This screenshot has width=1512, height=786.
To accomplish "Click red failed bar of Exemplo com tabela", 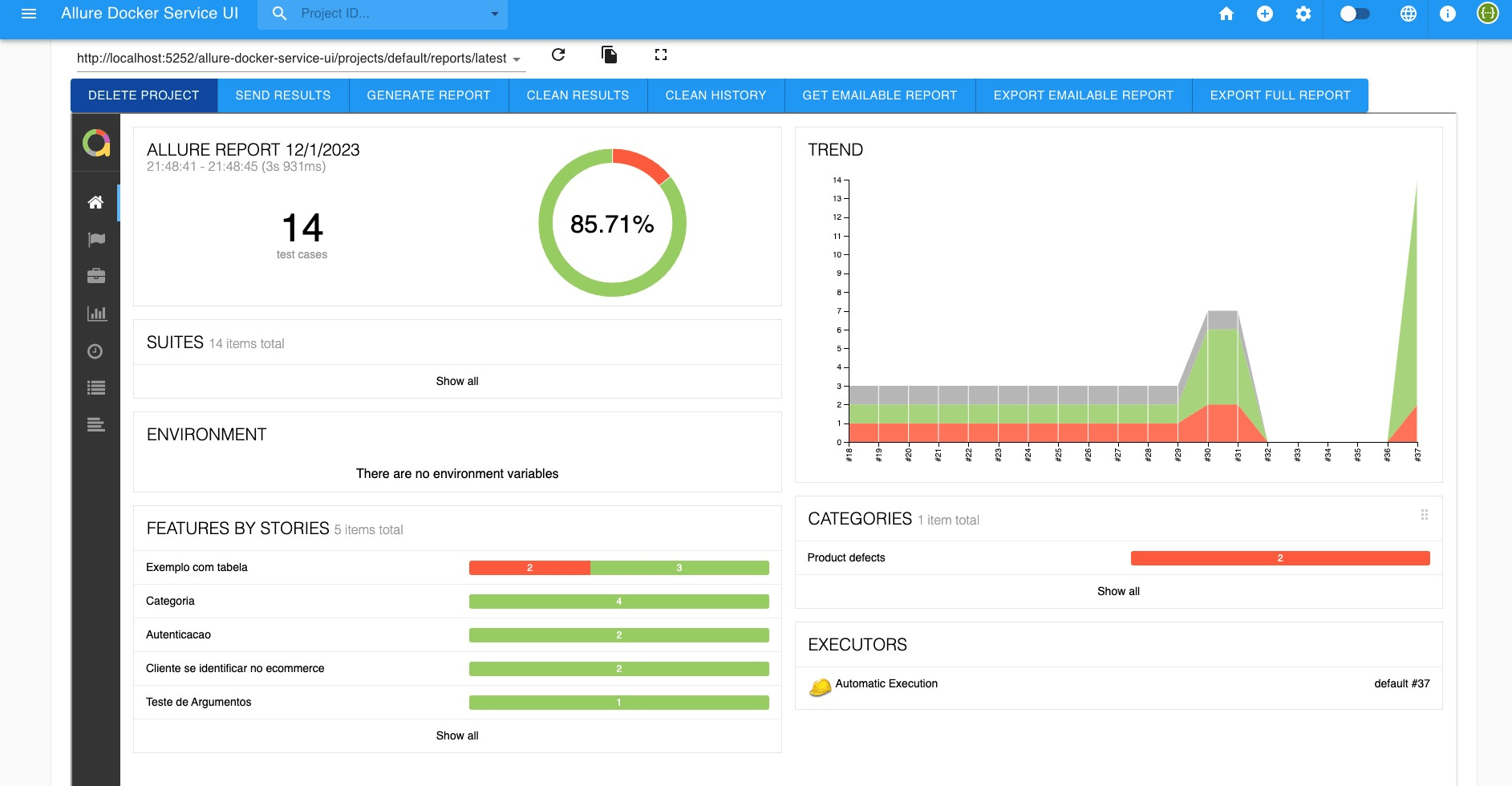I will tap(529, 568).
